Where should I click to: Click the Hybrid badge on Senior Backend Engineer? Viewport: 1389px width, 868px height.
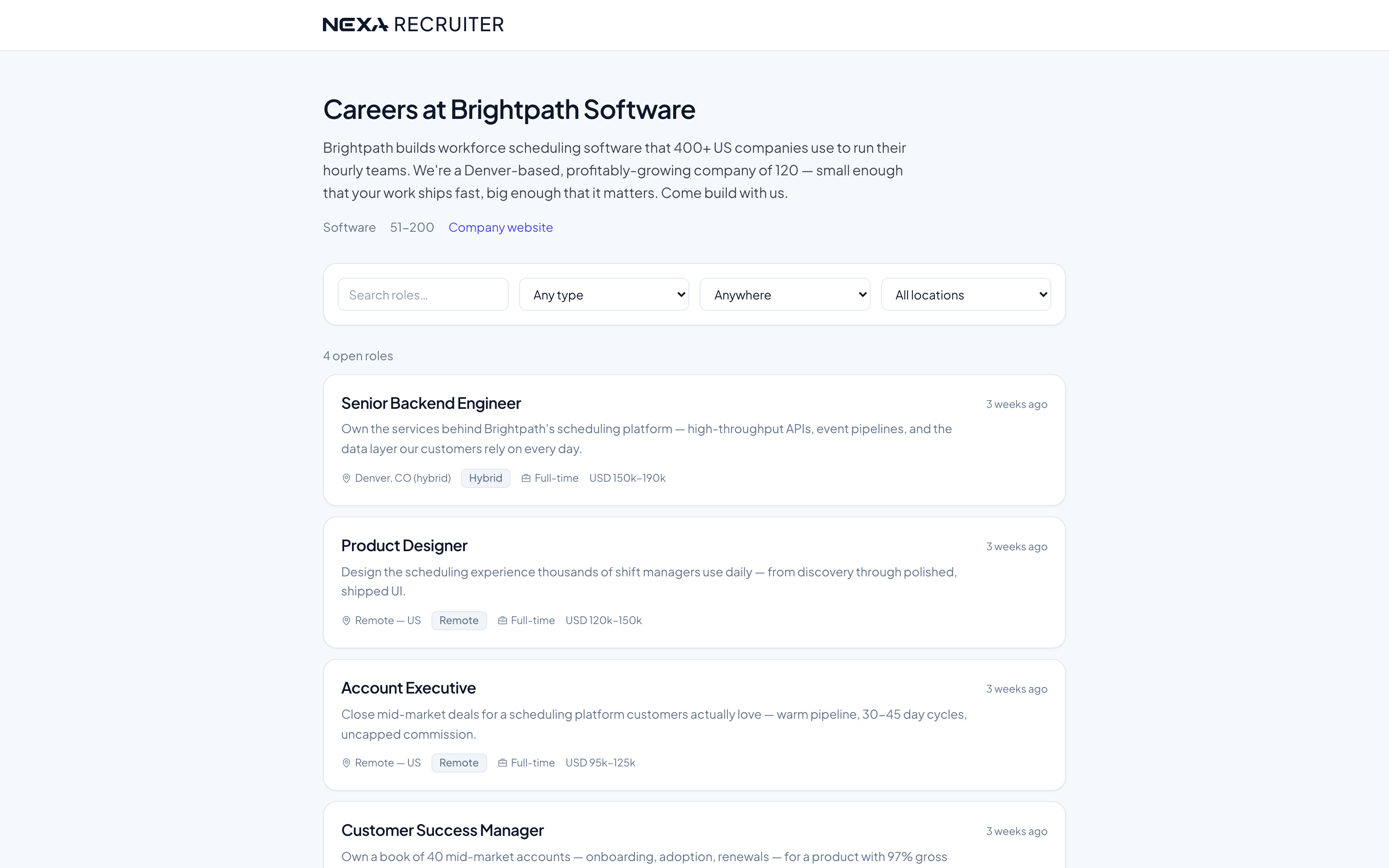486,478
